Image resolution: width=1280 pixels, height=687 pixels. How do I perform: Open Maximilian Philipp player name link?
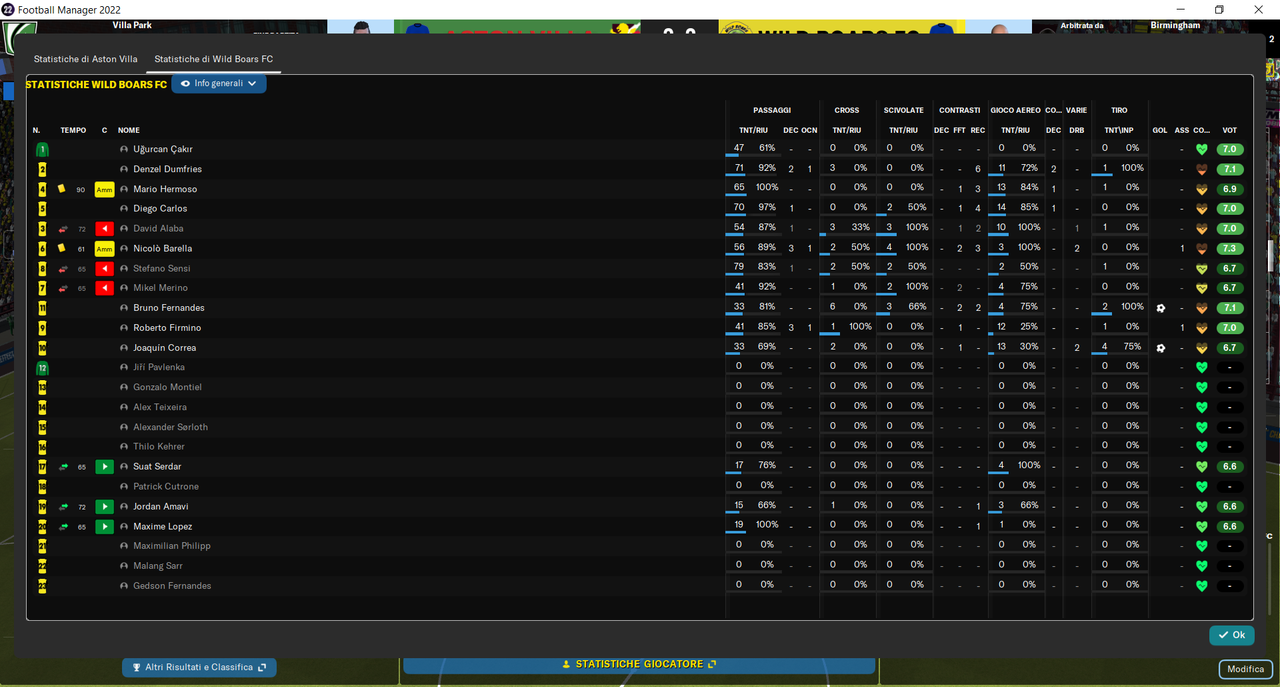pos(172,546)
